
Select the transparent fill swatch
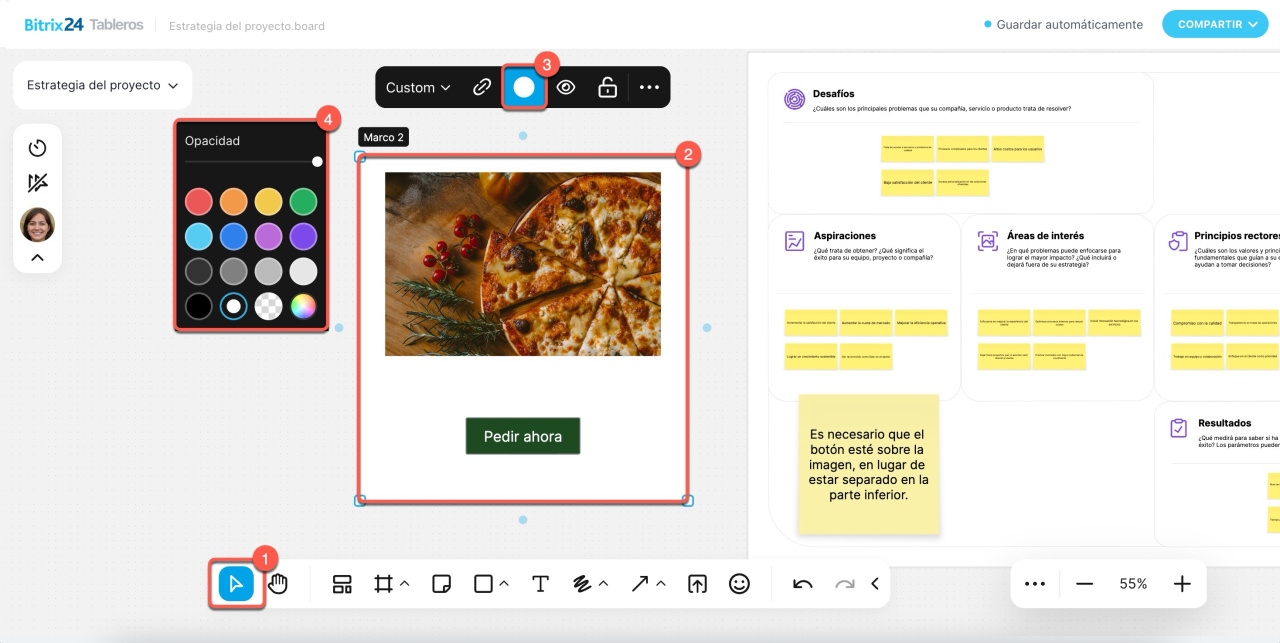[268, 307]
